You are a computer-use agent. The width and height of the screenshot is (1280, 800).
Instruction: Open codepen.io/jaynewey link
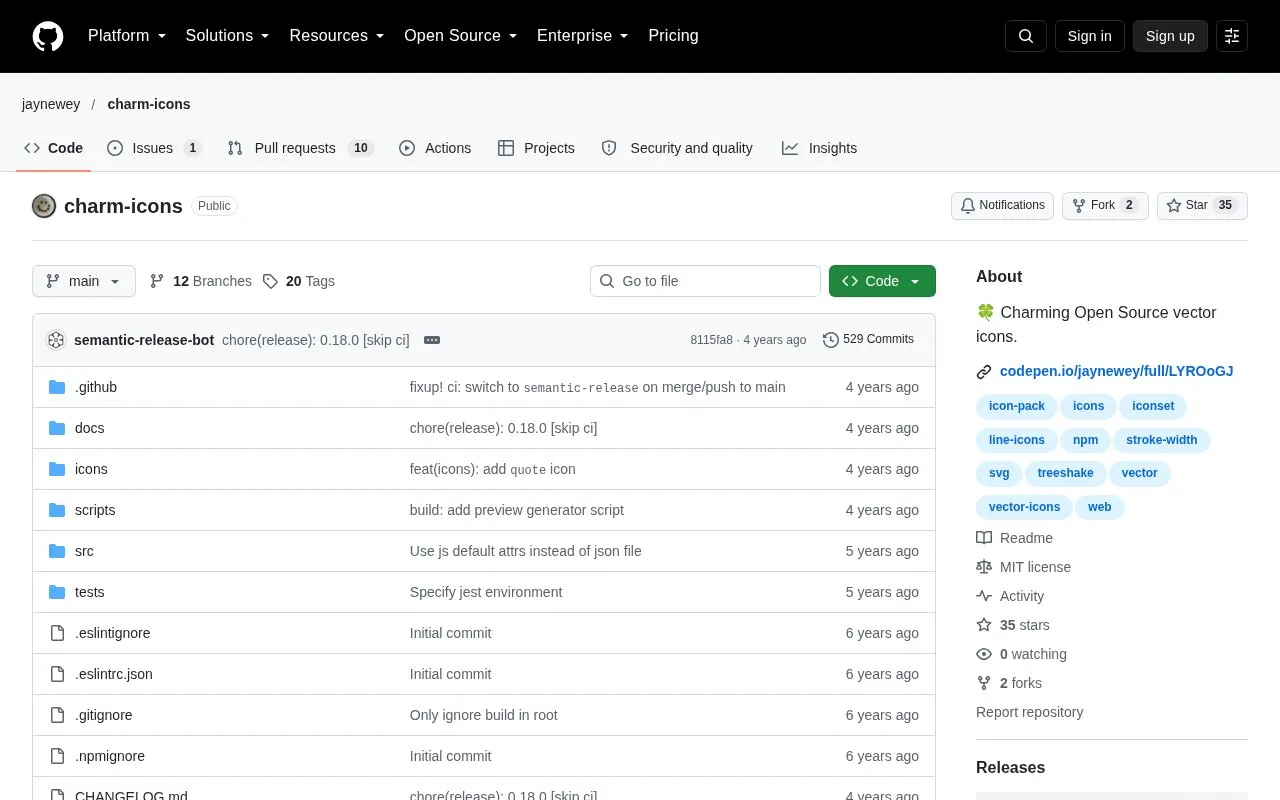1116,371
